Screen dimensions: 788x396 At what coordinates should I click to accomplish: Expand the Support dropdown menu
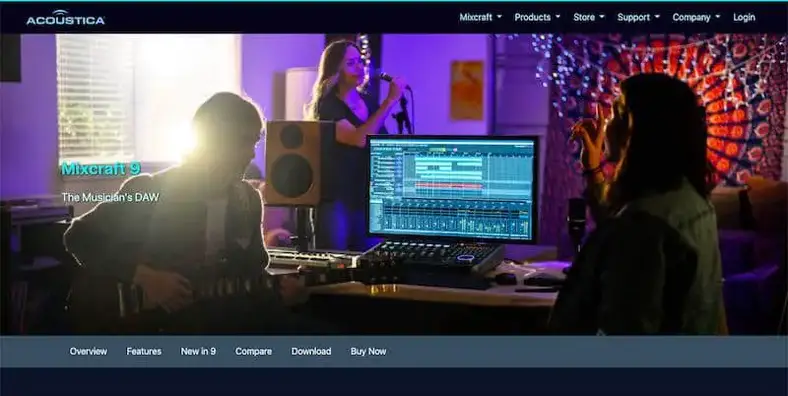pos(638,17)
